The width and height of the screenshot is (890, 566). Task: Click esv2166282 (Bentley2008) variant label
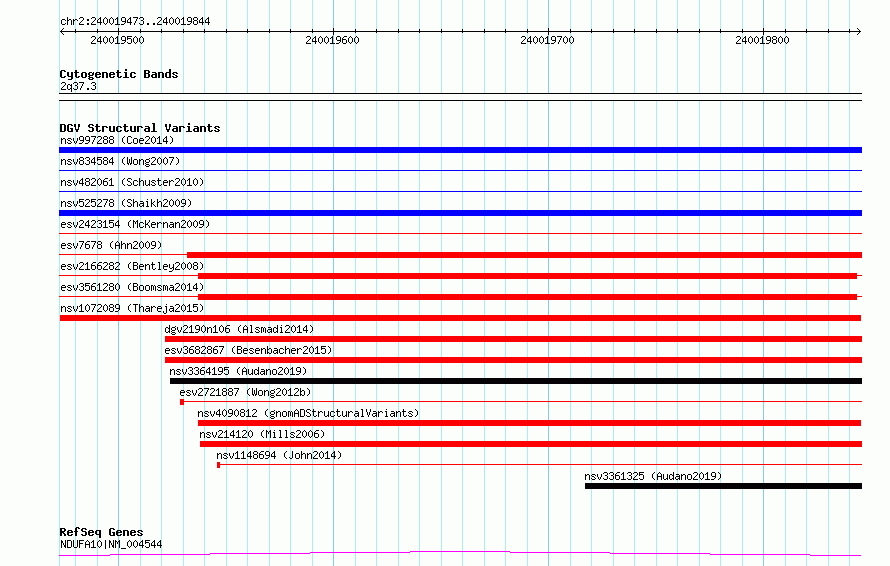(132, 266)
